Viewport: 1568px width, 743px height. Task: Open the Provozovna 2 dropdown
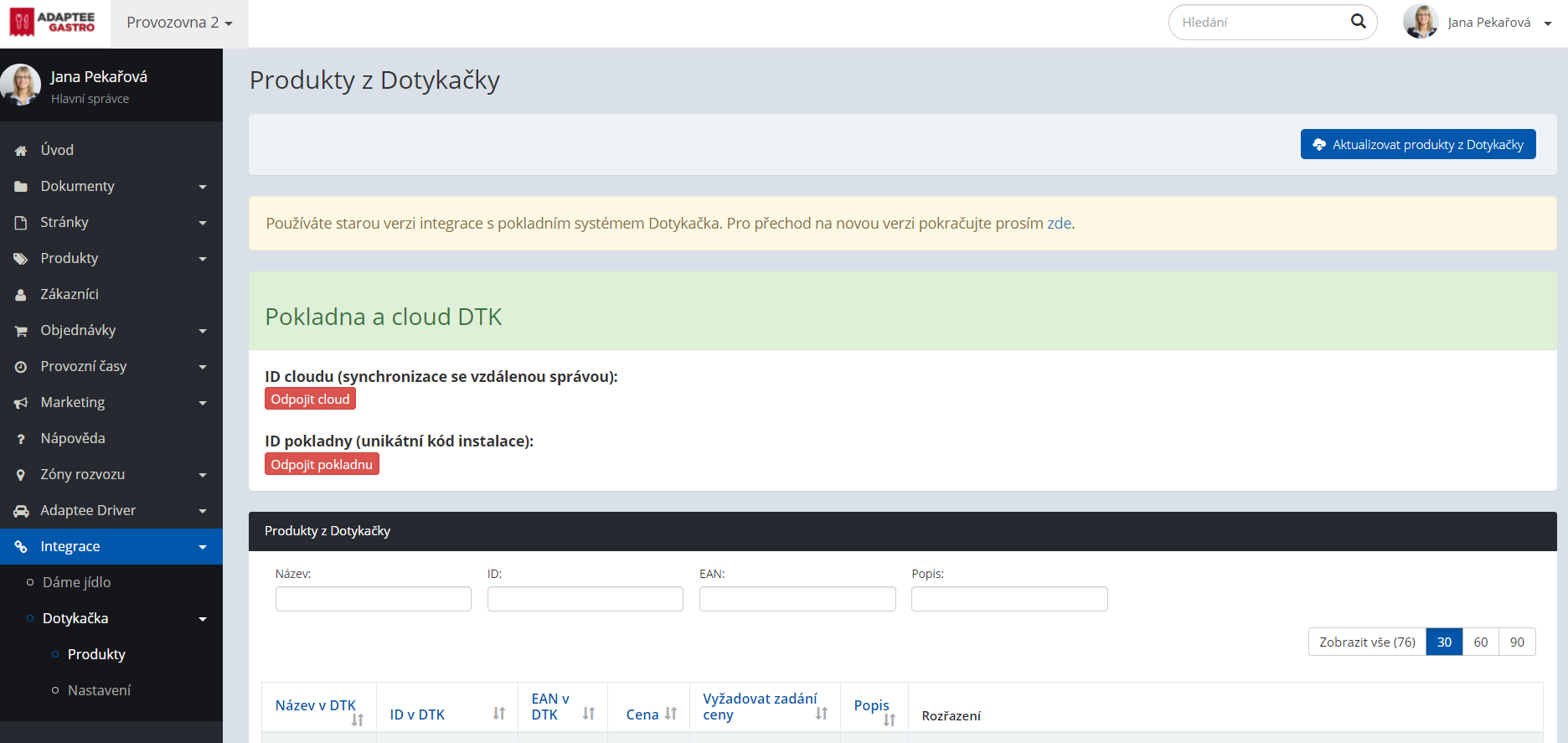pos(179,23)
